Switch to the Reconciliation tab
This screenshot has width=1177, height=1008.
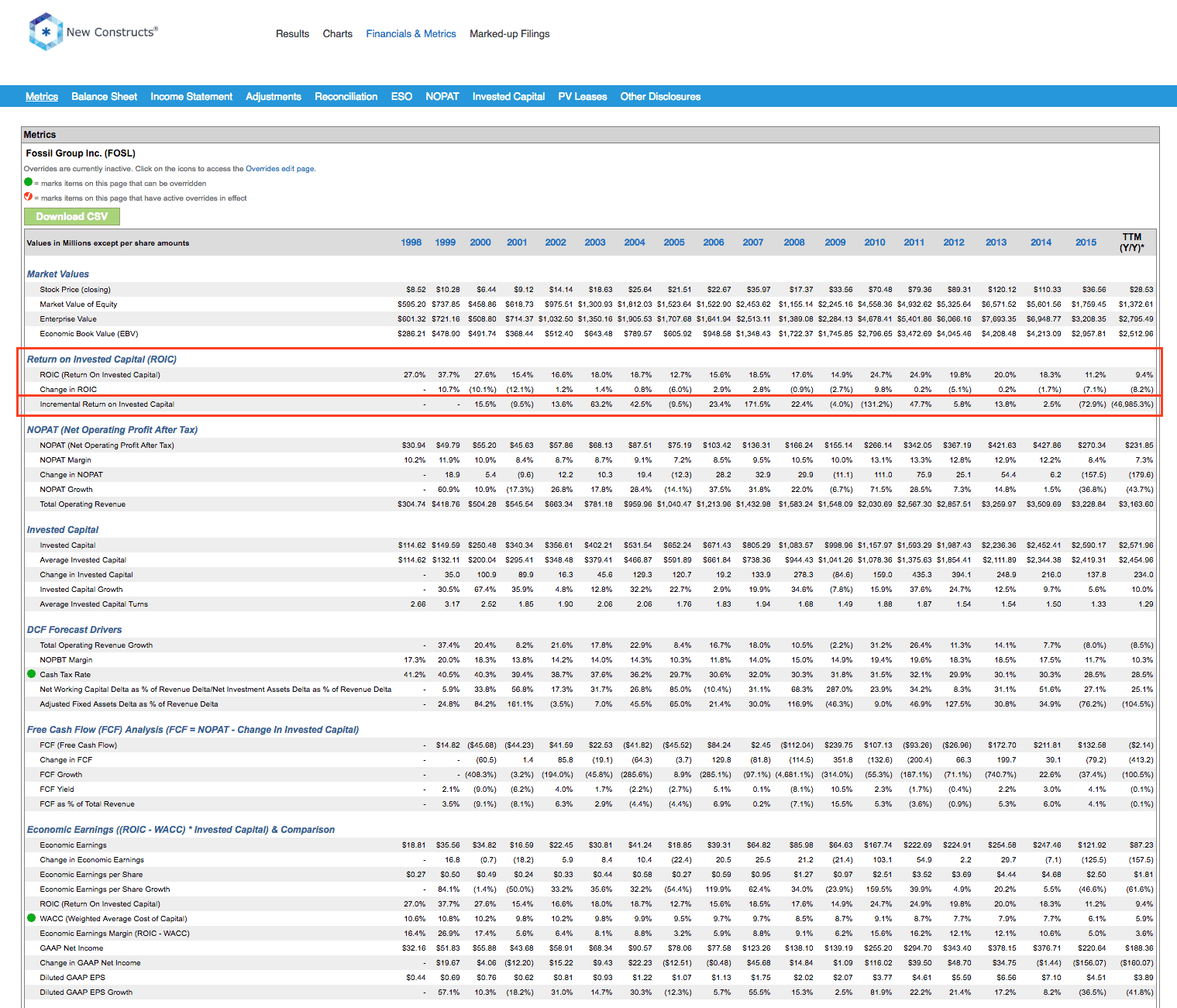point(346,97)
